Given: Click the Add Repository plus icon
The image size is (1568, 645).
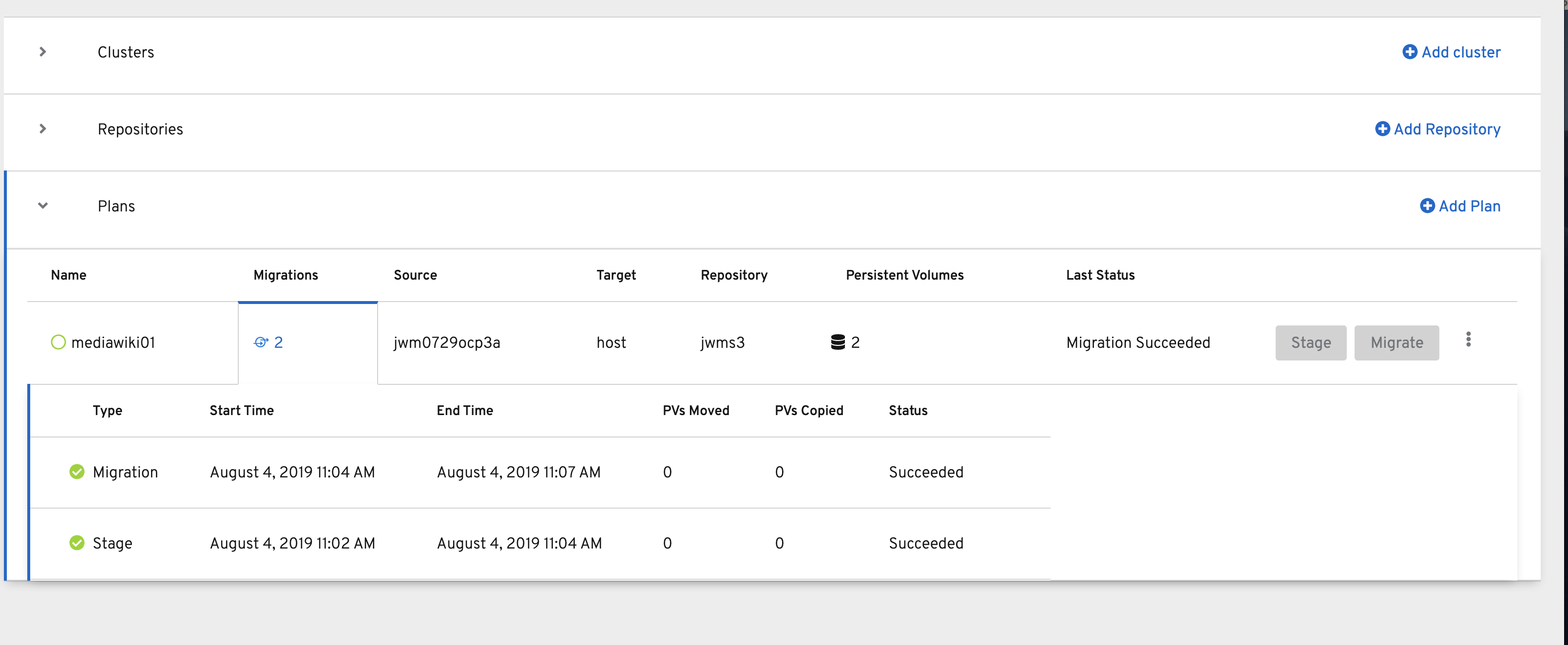Looking at the screenshot, I should pos(1382,129).
